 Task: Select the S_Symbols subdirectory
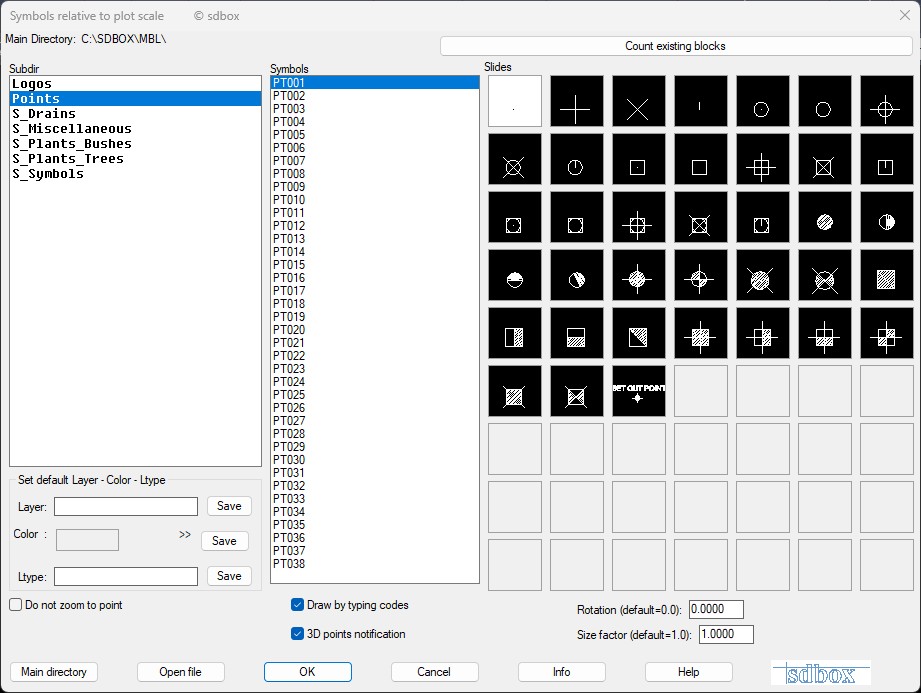(135, 174)
